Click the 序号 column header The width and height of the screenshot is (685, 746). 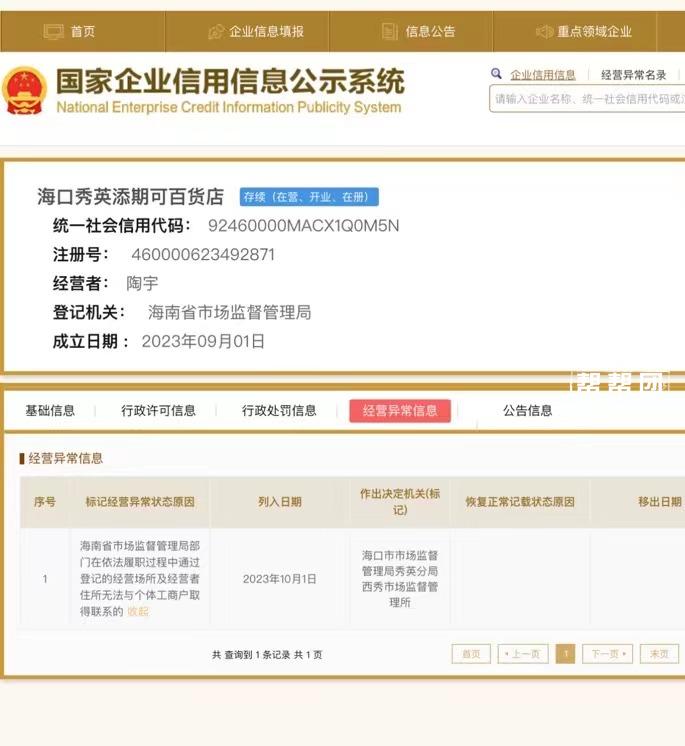[45, 502]
